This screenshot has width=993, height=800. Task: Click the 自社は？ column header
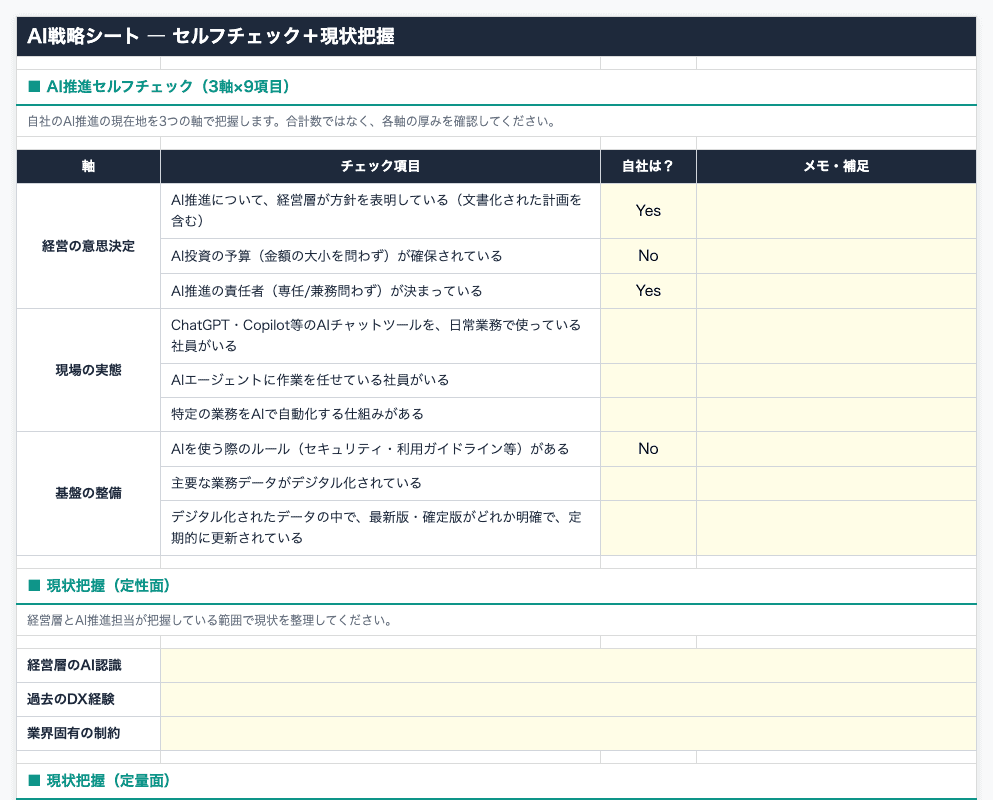coord(648,166)
